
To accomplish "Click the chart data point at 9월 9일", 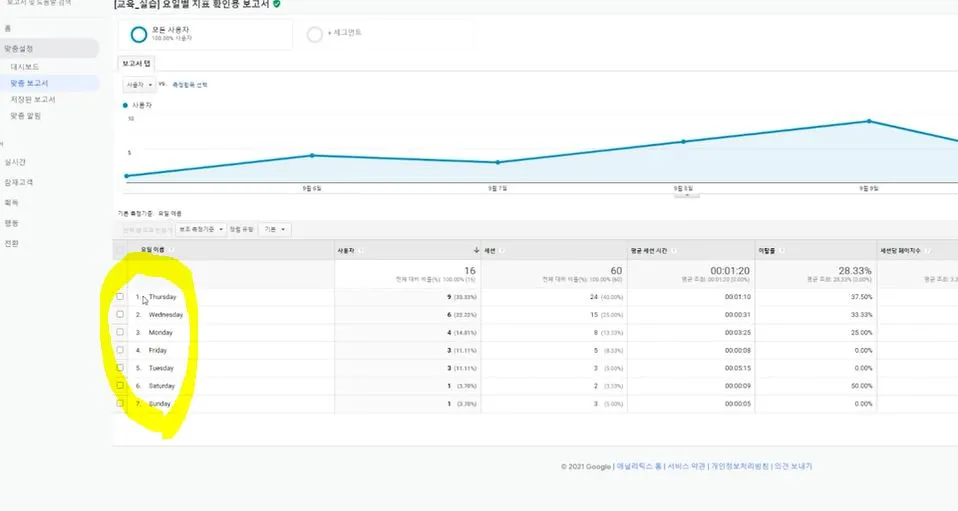I will (869, 121).
